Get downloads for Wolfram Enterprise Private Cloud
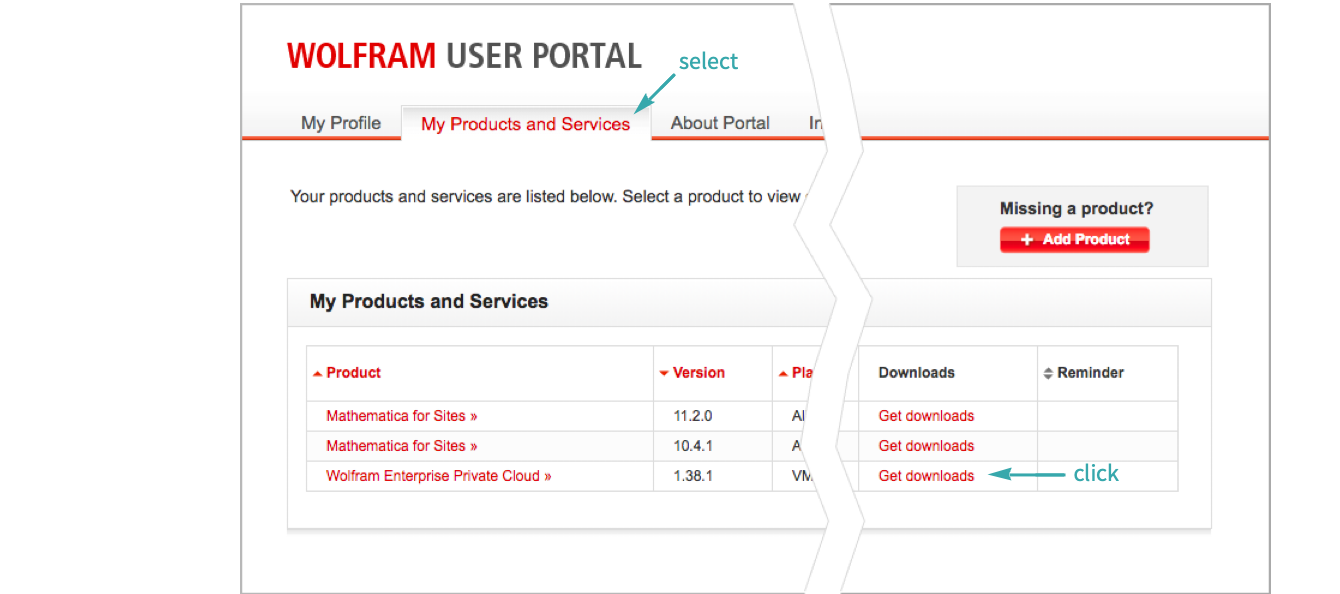This screenshot has width=1340, height=594. pos(926,476)
